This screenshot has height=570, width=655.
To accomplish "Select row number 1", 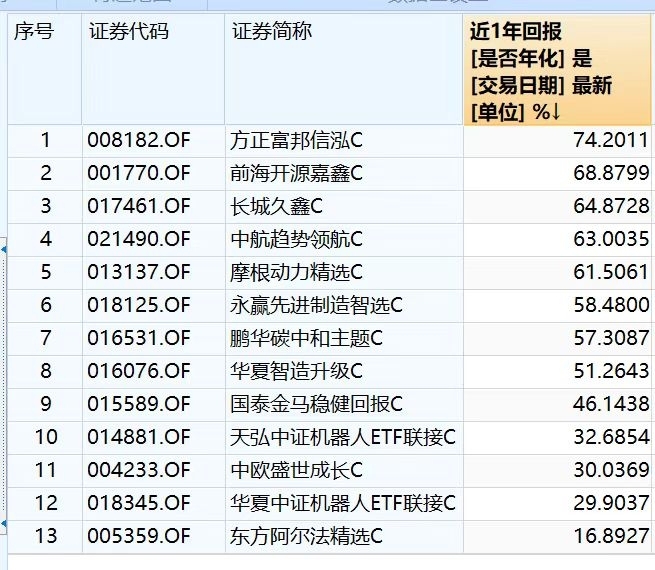I will coord(46,140).
